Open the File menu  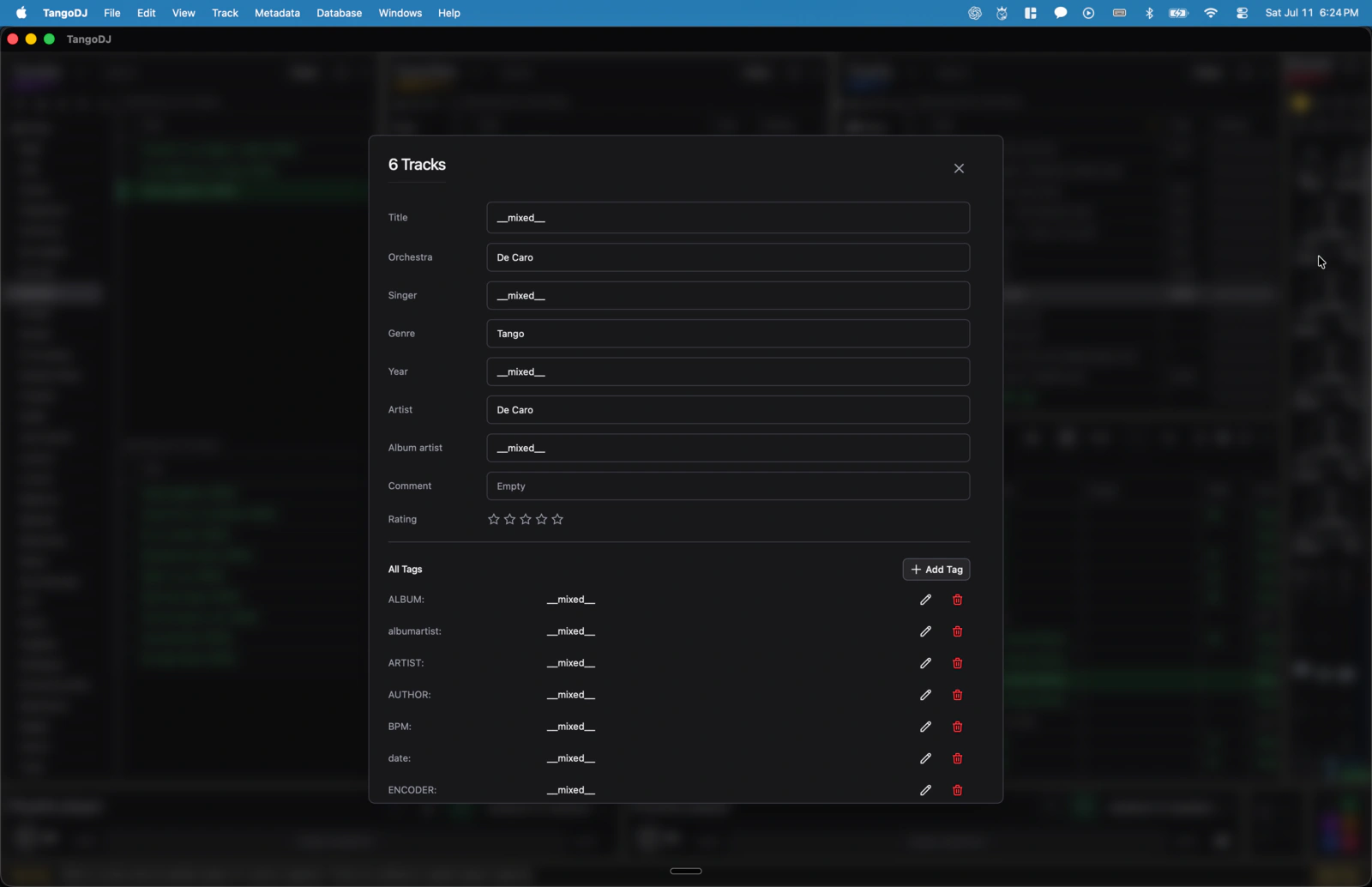[112, 13]
